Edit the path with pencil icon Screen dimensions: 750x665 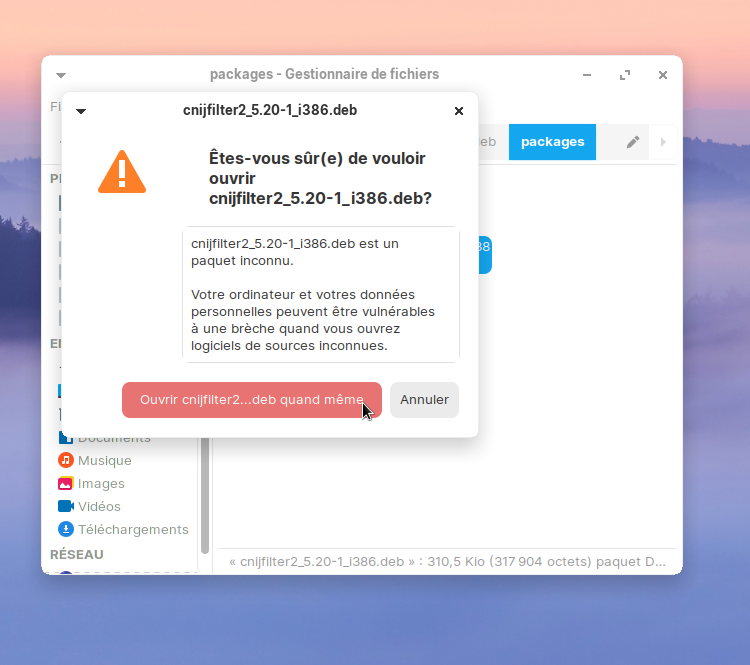coord(633,142)
